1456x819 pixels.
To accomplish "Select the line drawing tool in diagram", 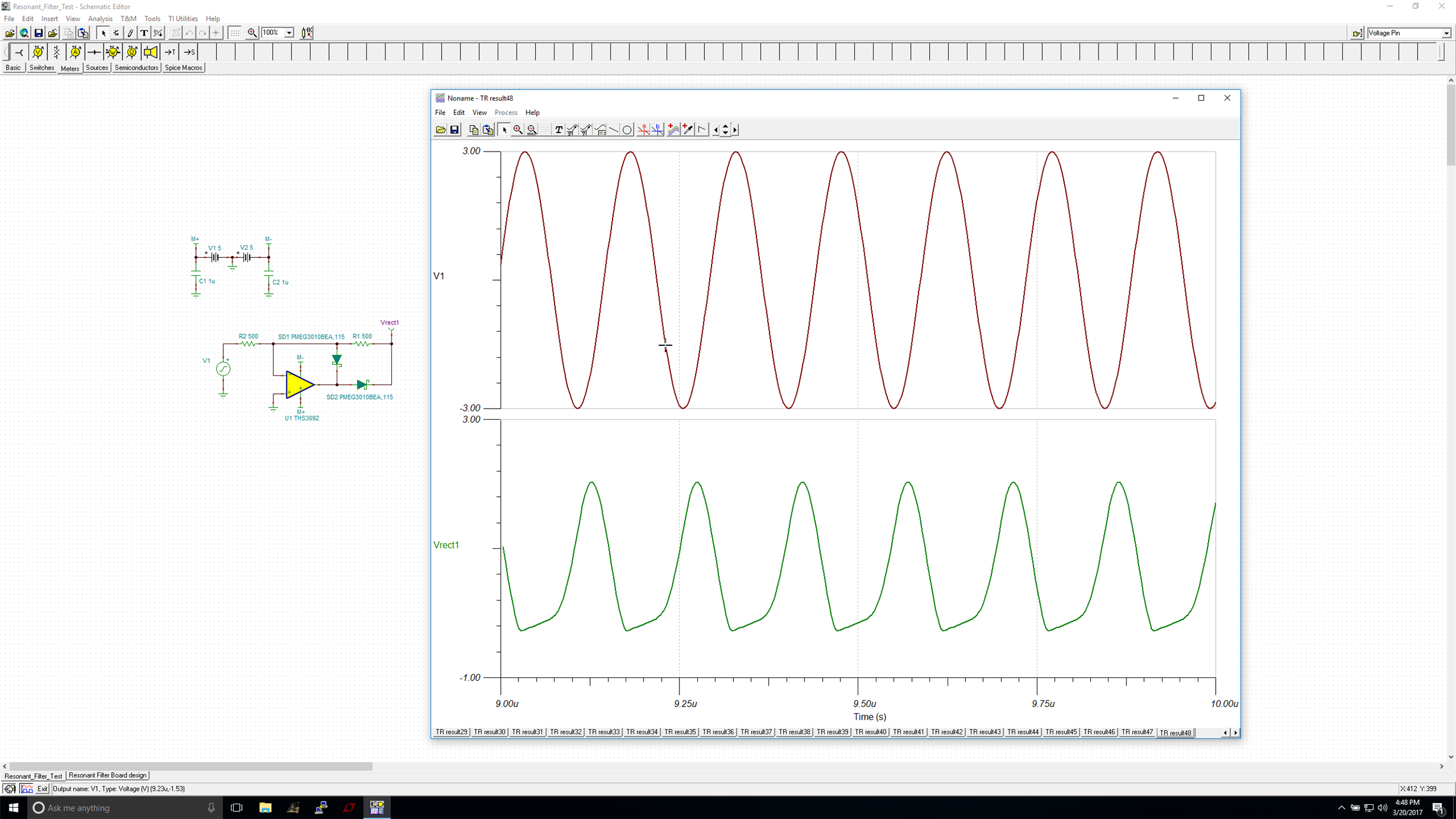I will tap(614, 130).
